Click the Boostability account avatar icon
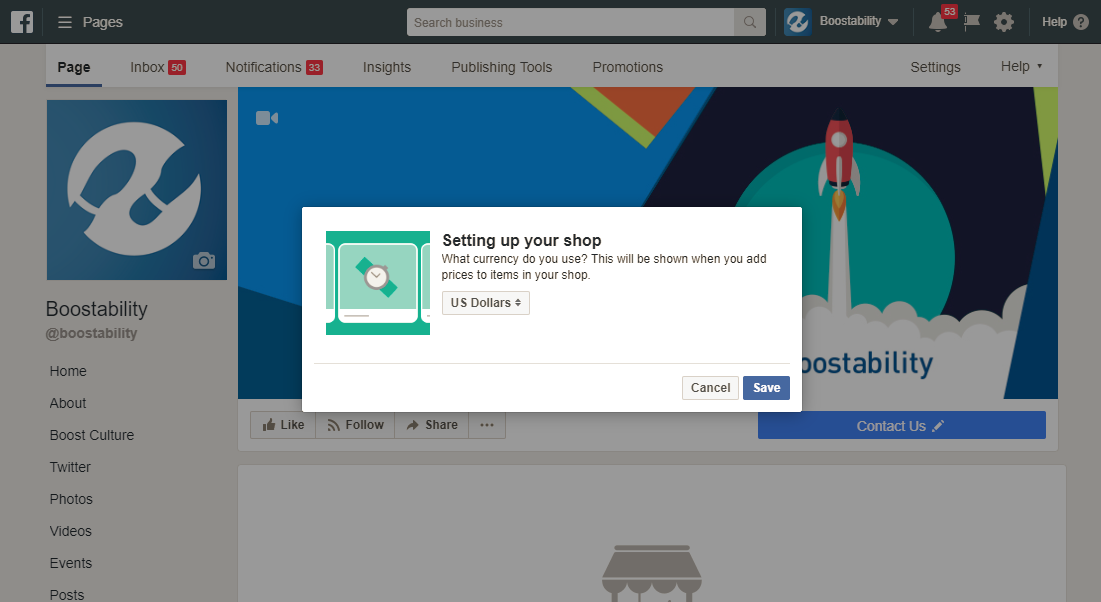 click(798, 22)
